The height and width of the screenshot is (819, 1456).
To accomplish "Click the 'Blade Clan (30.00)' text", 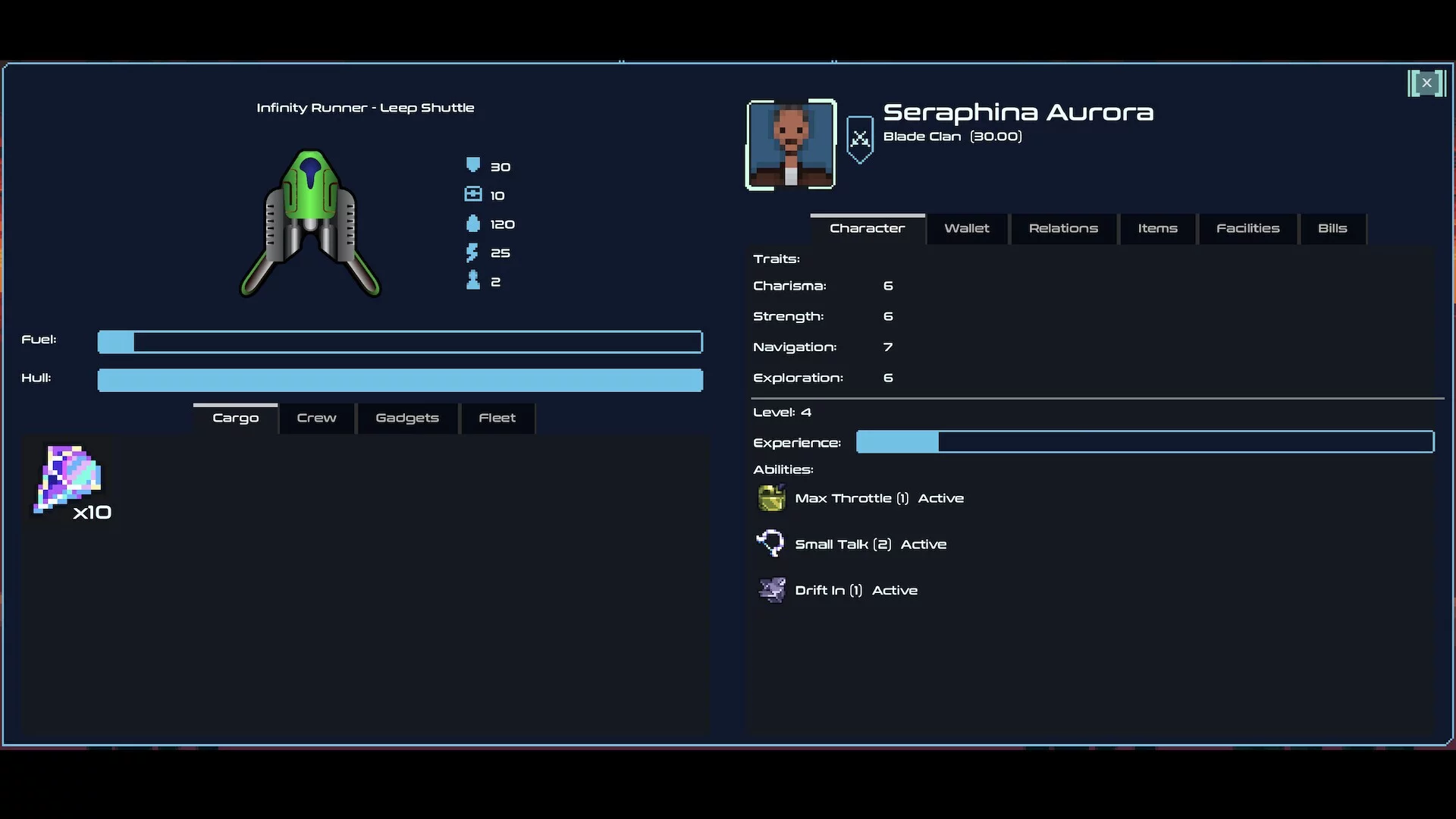I will tap(952, 136).
